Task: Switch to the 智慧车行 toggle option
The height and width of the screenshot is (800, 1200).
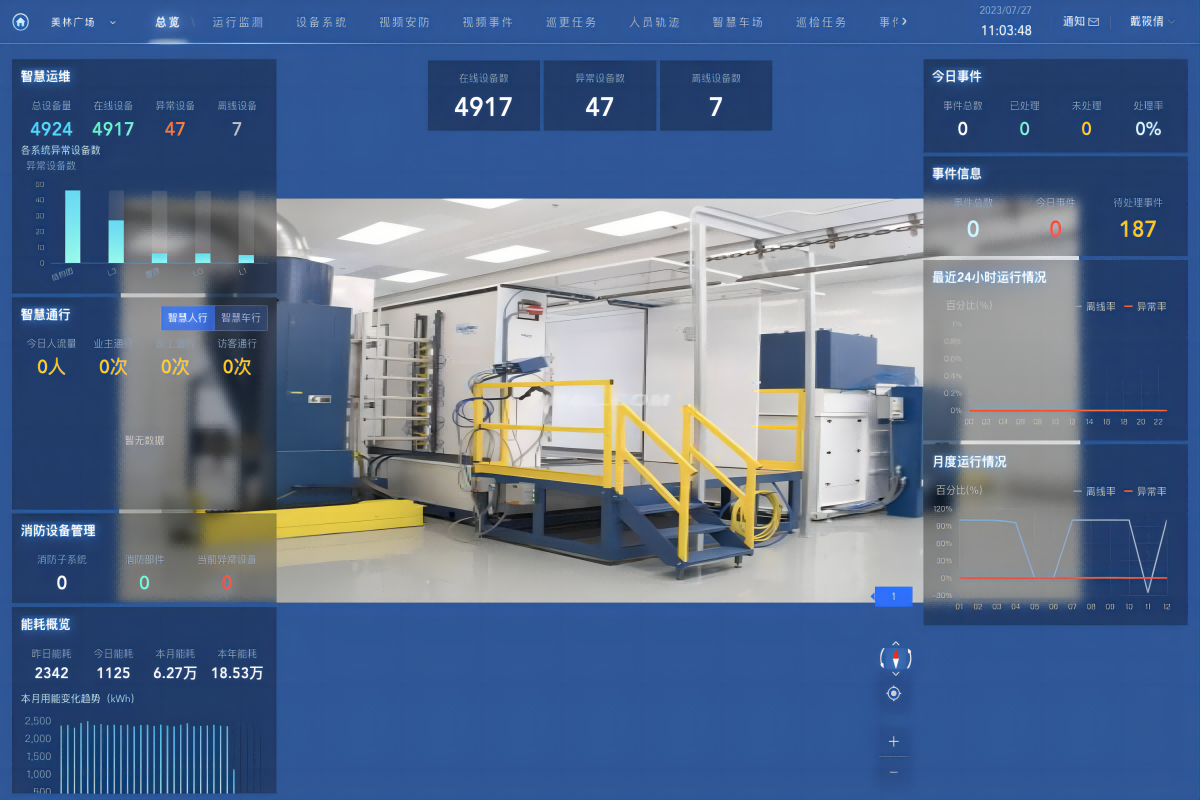Action: pos(241,318)
